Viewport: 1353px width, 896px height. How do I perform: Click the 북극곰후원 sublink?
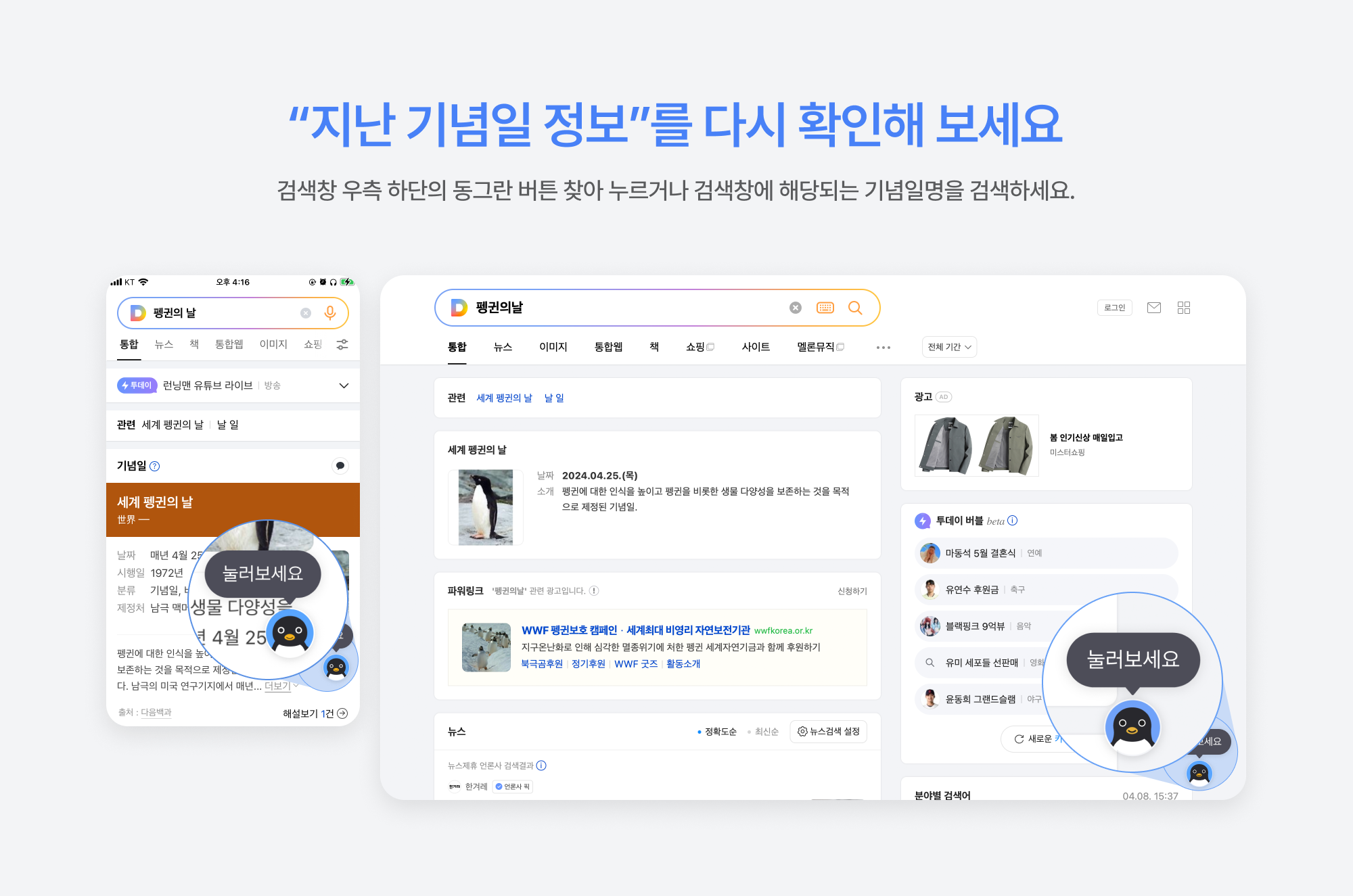542,664
